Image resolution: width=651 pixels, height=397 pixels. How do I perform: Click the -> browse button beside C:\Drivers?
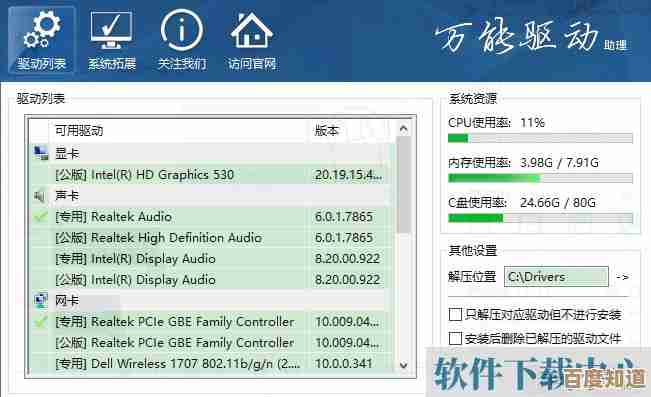click(x=622, y=277)
